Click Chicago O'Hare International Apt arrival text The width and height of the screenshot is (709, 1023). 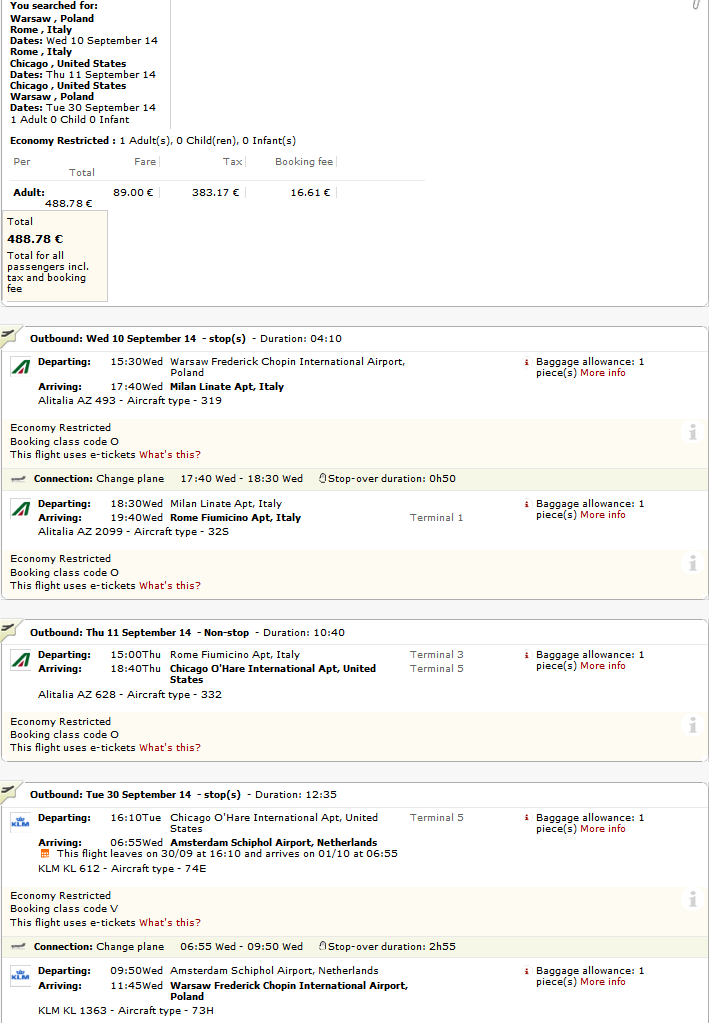pos(273,674)
